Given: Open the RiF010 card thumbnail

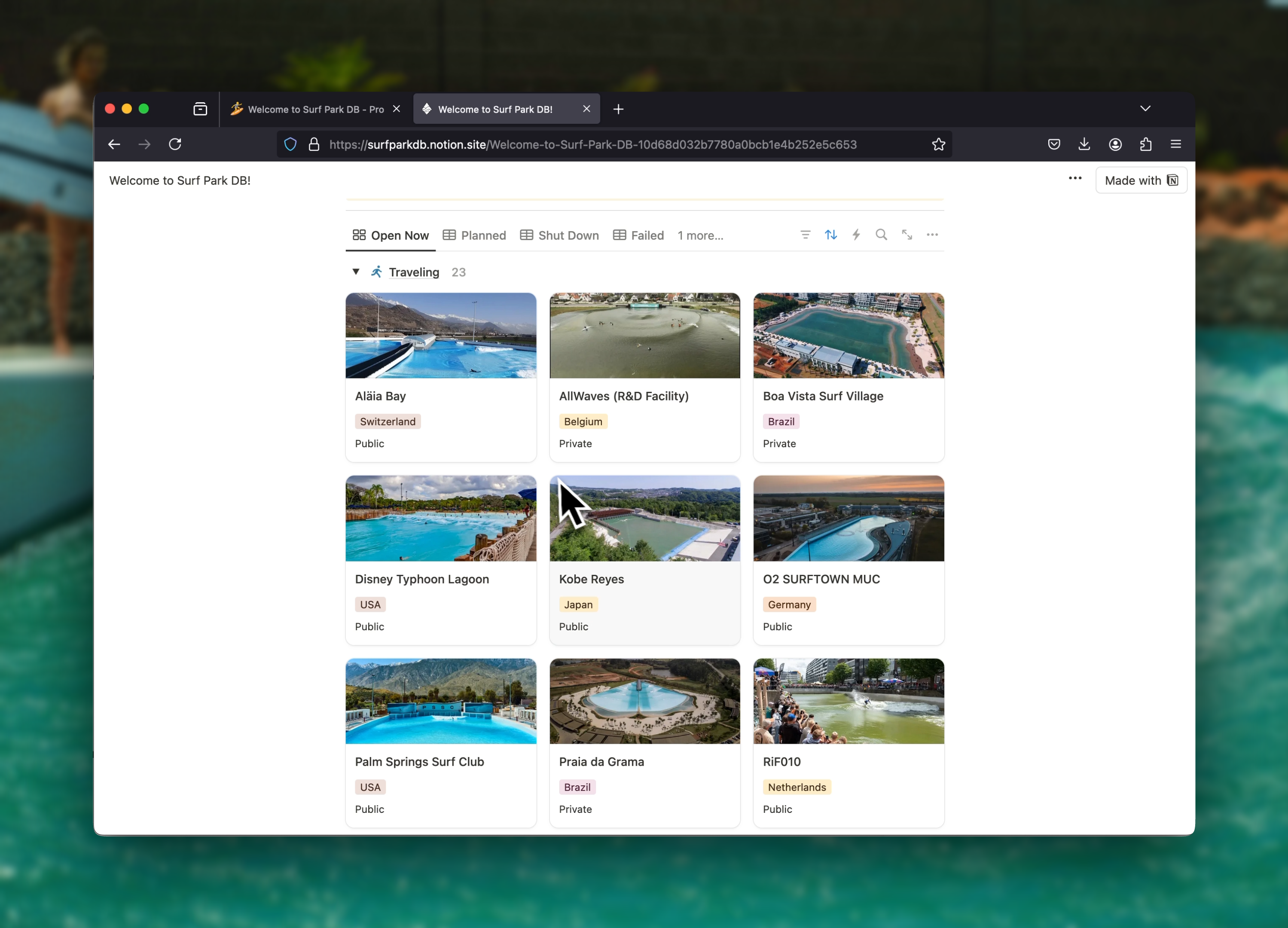Looking at the screenshot, I should (x=848, y=702).
